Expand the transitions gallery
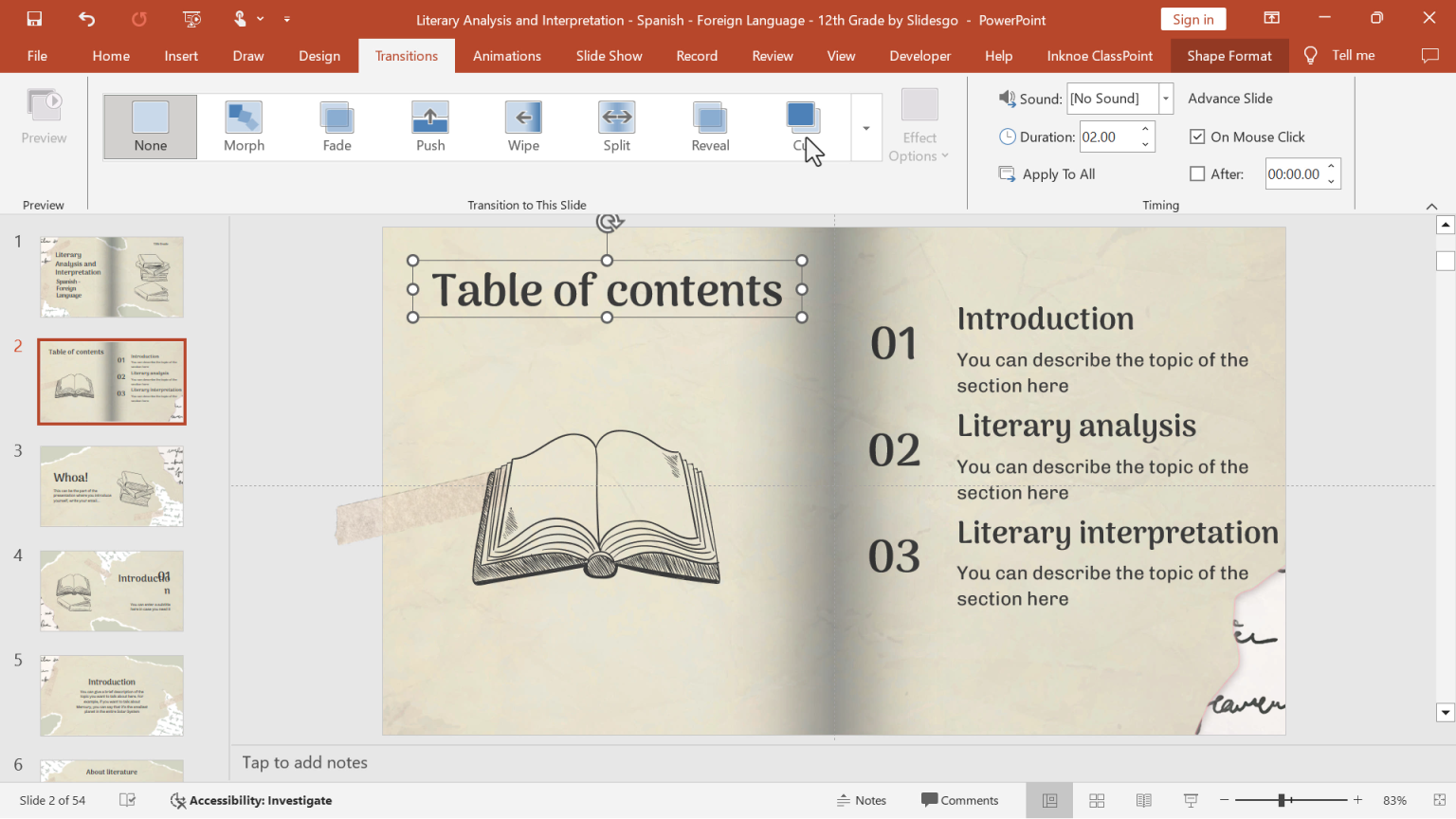The width and height of the screenshot is (1456, 819). tap(865, 126)
